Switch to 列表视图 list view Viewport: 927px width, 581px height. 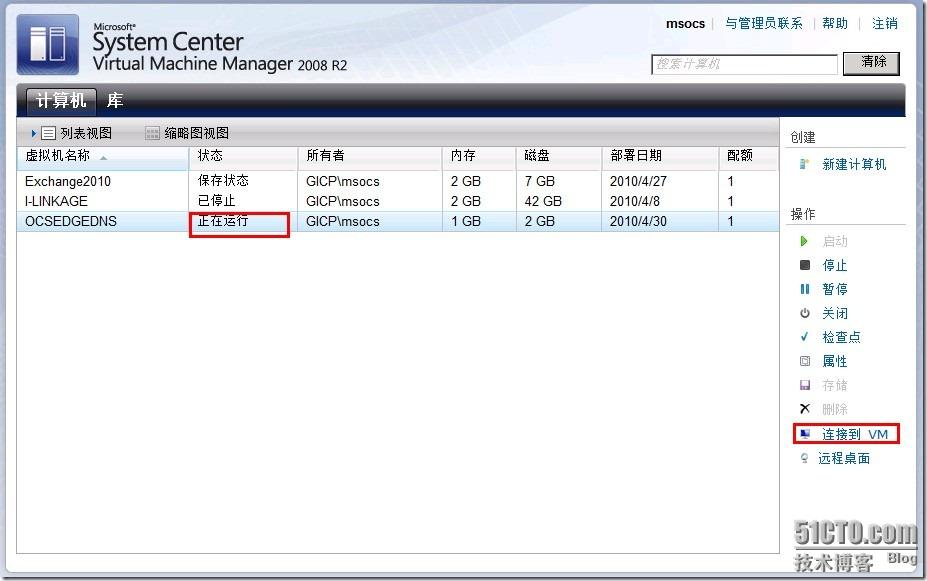click(86, 134)
